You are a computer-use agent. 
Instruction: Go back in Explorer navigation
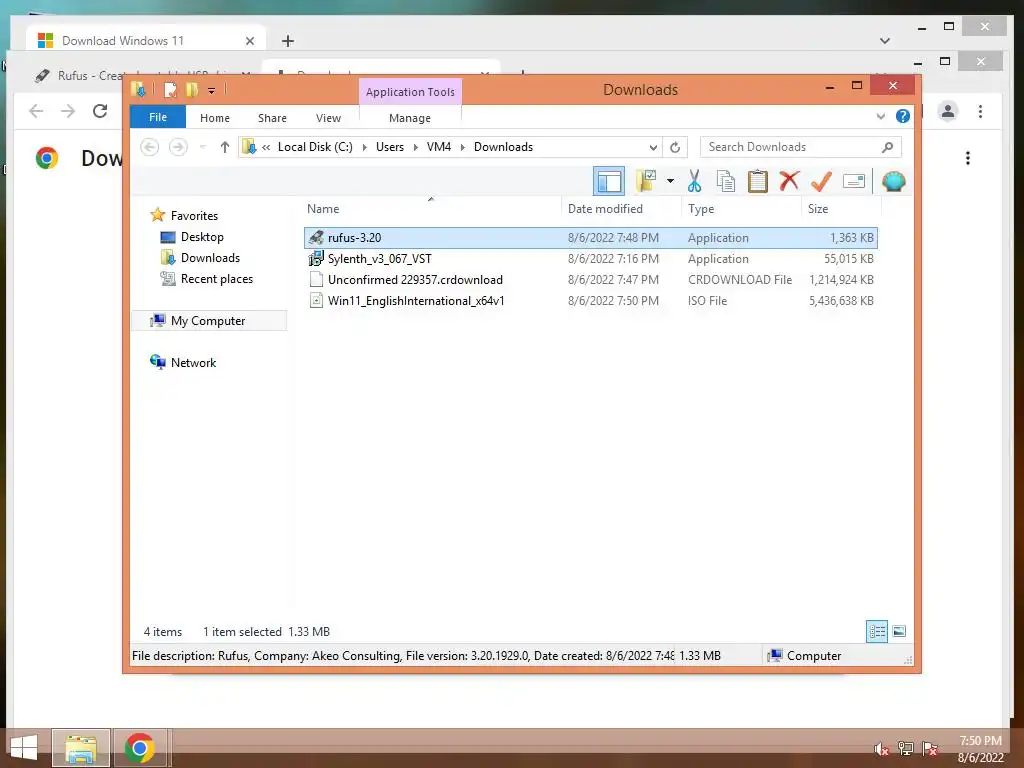coord(150,147)
